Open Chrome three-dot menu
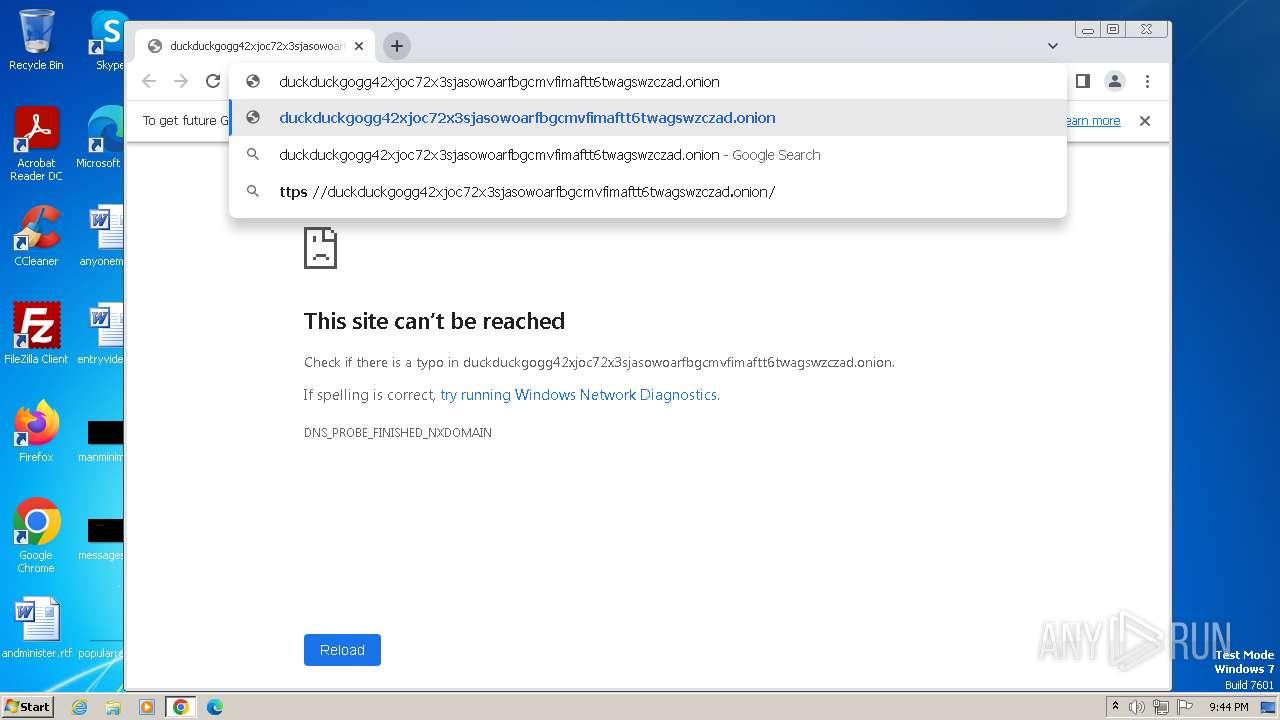Image resolution: width=1280 pixels, height=720 pixels. (x=1148, y=81)
